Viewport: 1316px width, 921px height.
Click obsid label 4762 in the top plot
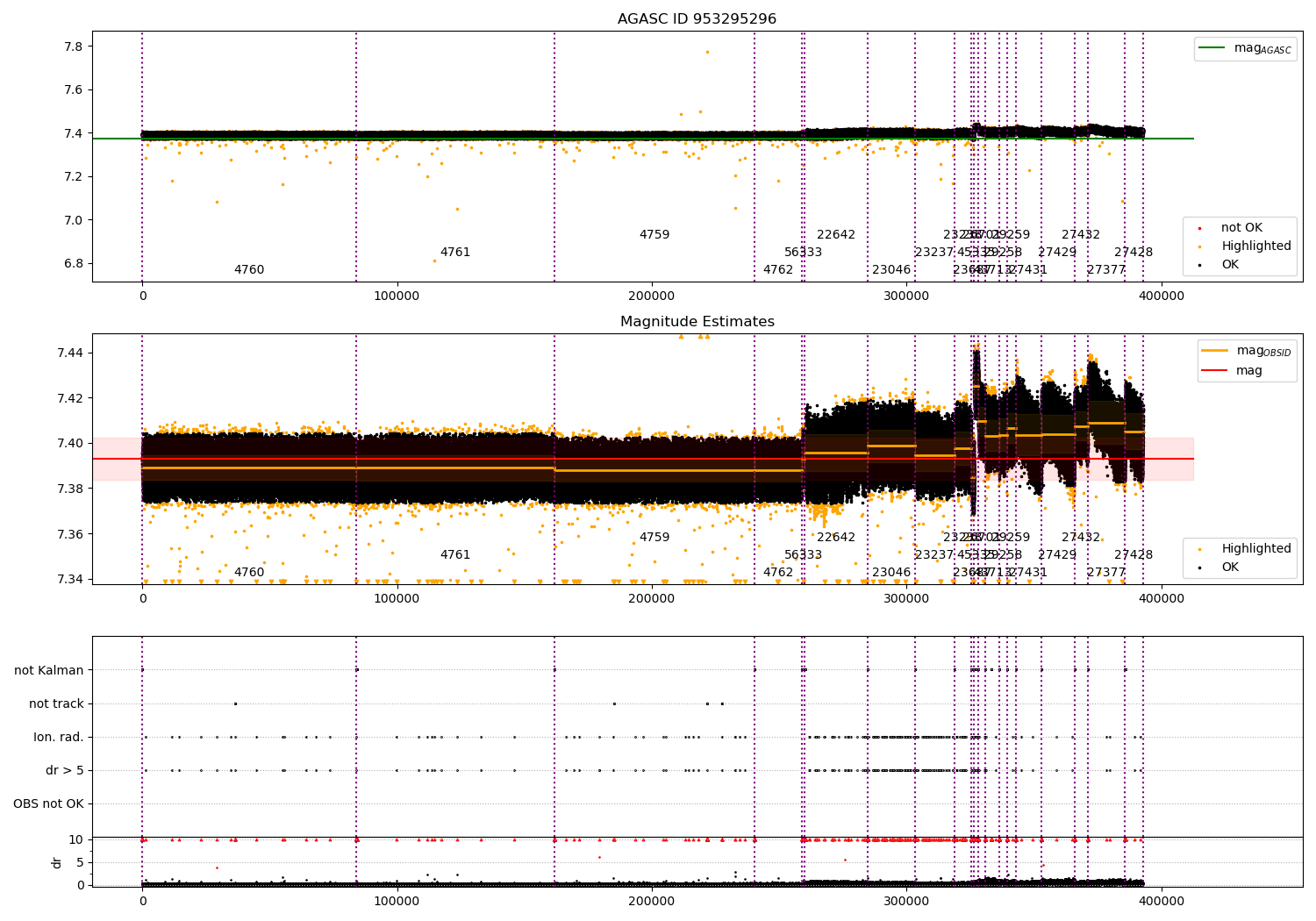(x=778, y=270)
